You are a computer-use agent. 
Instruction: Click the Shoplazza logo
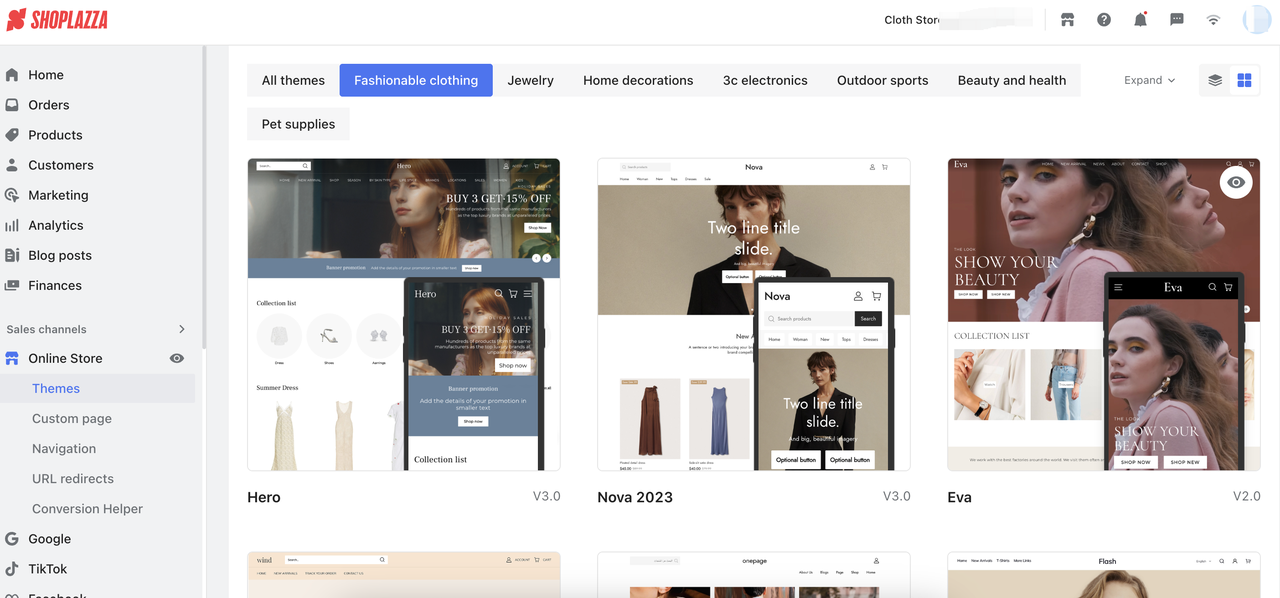coord(57,19)
